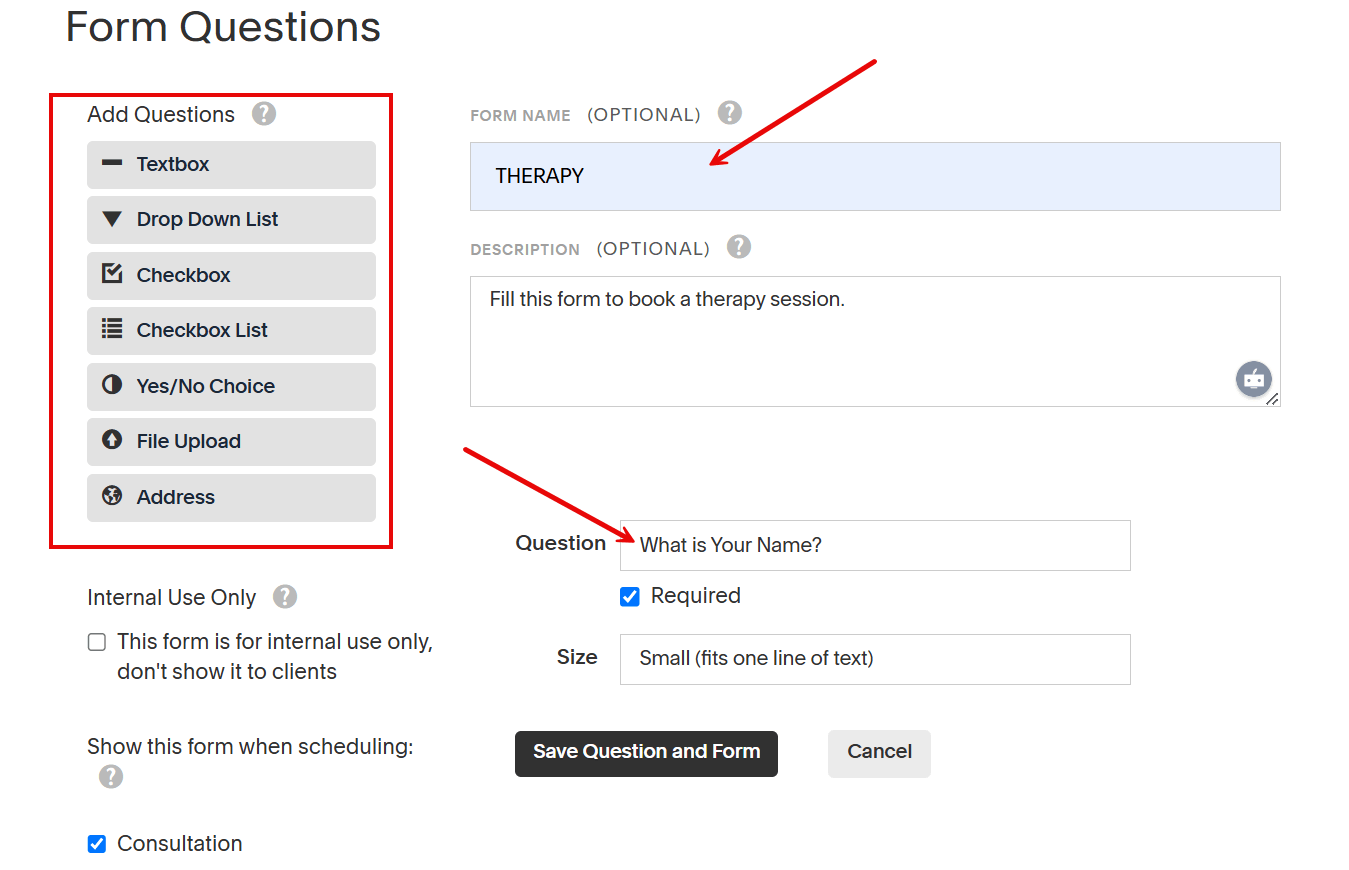Cancel the question edits
1349x870 pixels.
pos(878,753)
